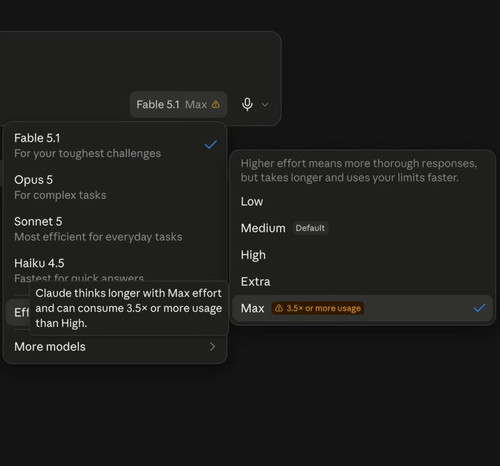Open the chevron dropdown beside the microphone
Image resolution: width=500 pixels, height=466 pixels.
(265, 105)
